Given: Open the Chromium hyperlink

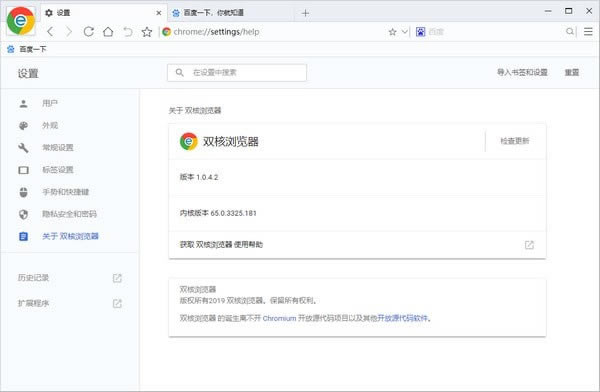Looking at the screenshot, I should (x=279, y=318).
